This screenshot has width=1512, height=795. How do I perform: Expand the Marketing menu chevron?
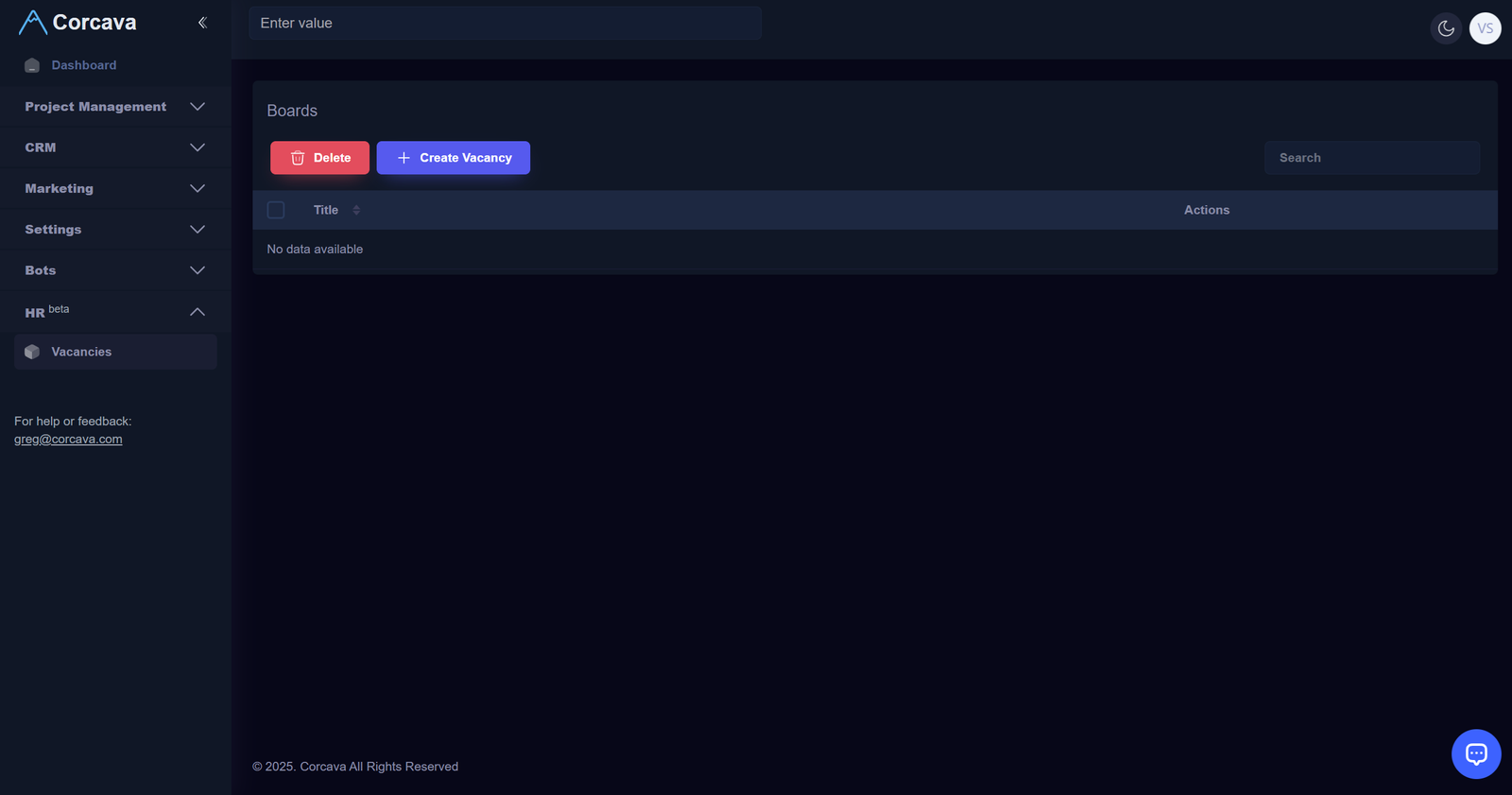pyautogui.click(x=198, y=188)
